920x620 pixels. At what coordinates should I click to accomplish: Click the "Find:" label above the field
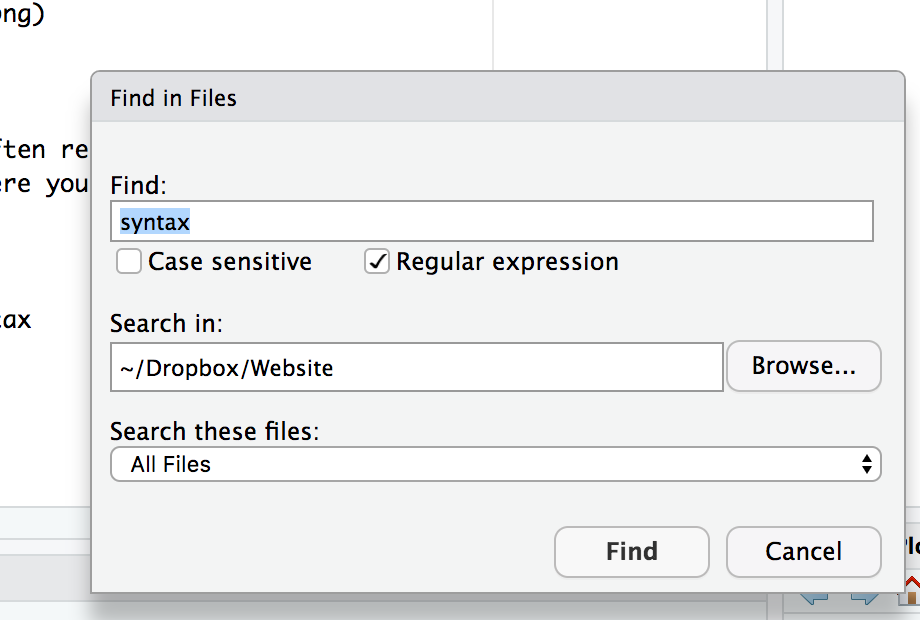[139, 185]
